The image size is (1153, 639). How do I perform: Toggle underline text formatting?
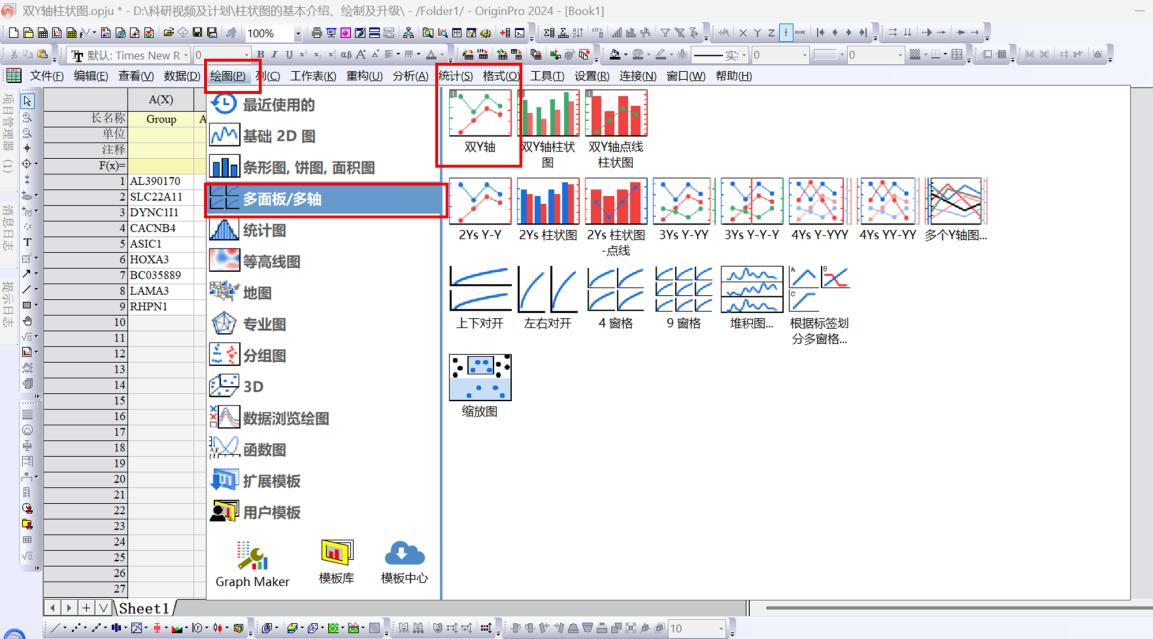click(289, 55)
